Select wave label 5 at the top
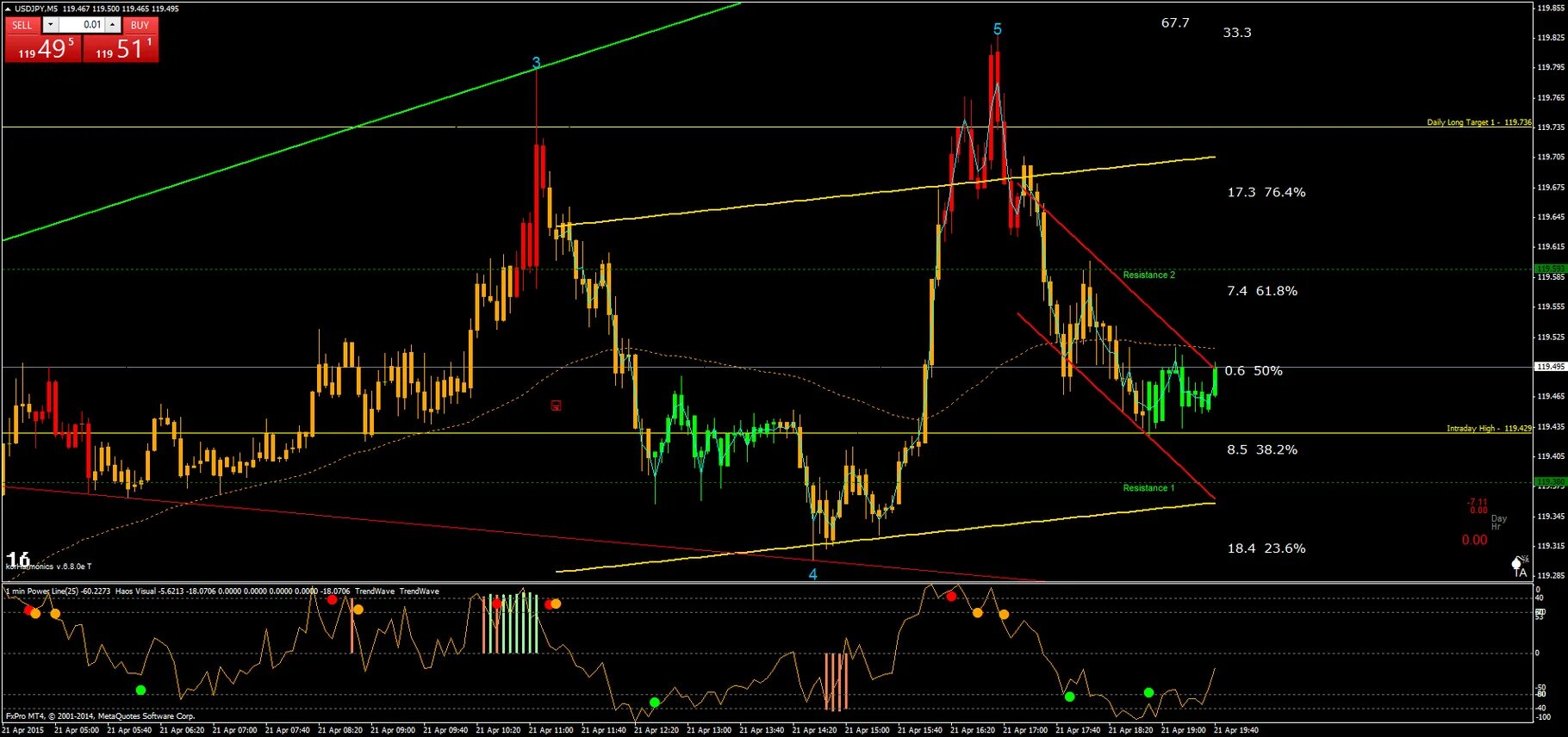The width and height of the screenshot is (1568, 737). [x=997, y=29]
